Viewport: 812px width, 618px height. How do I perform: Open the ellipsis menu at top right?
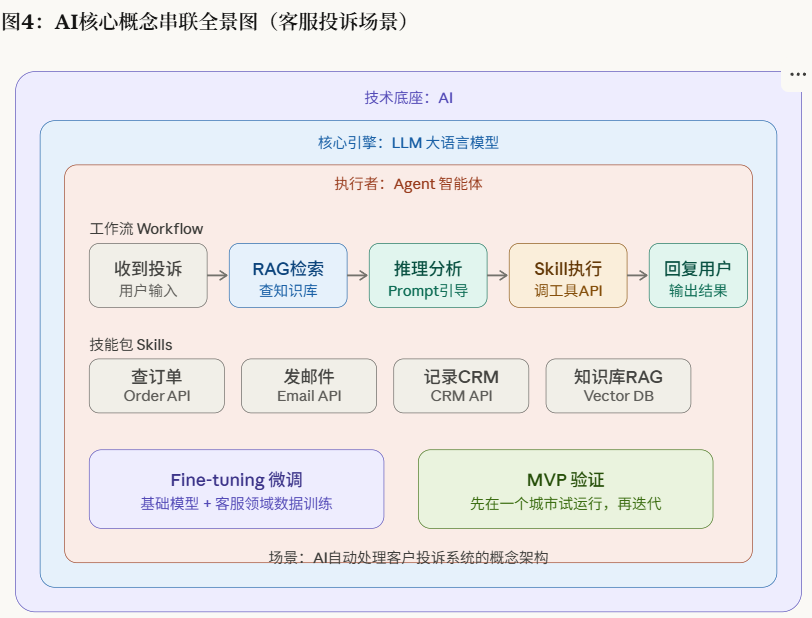pyautogui.click(x=797, y=72)
